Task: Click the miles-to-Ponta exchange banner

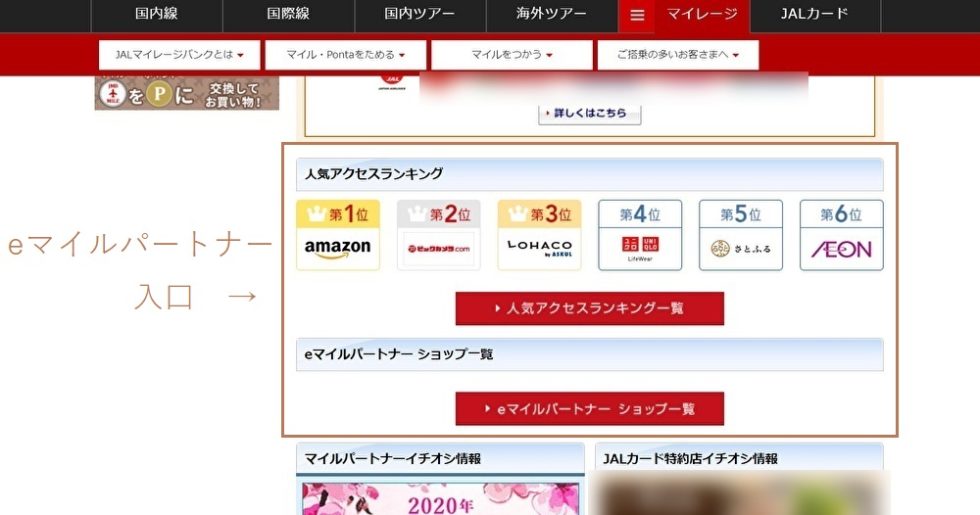Action: 187,93
